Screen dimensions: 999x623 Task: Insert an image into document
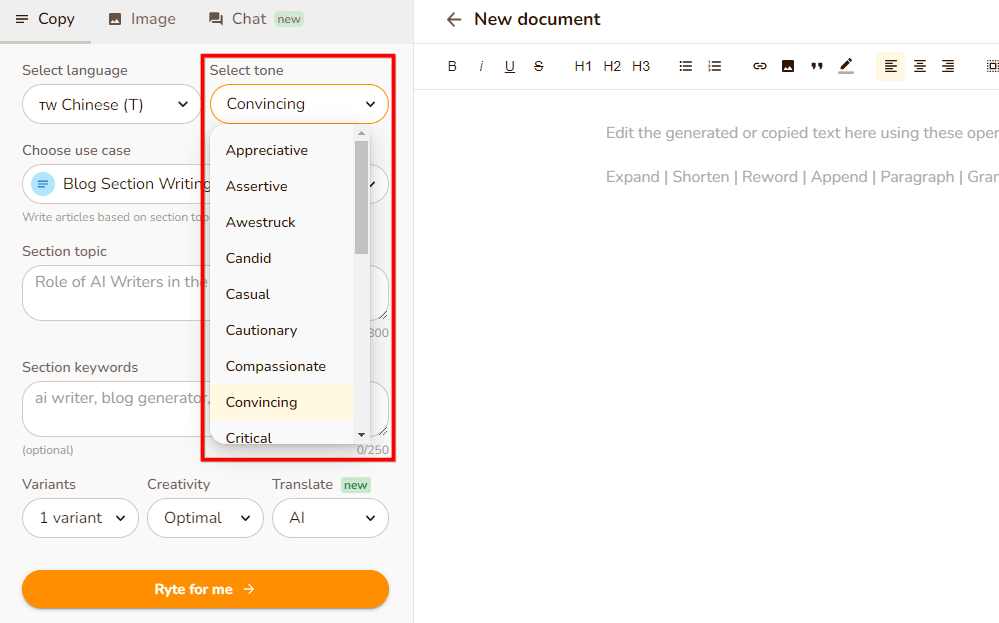[x=788, y=66]
